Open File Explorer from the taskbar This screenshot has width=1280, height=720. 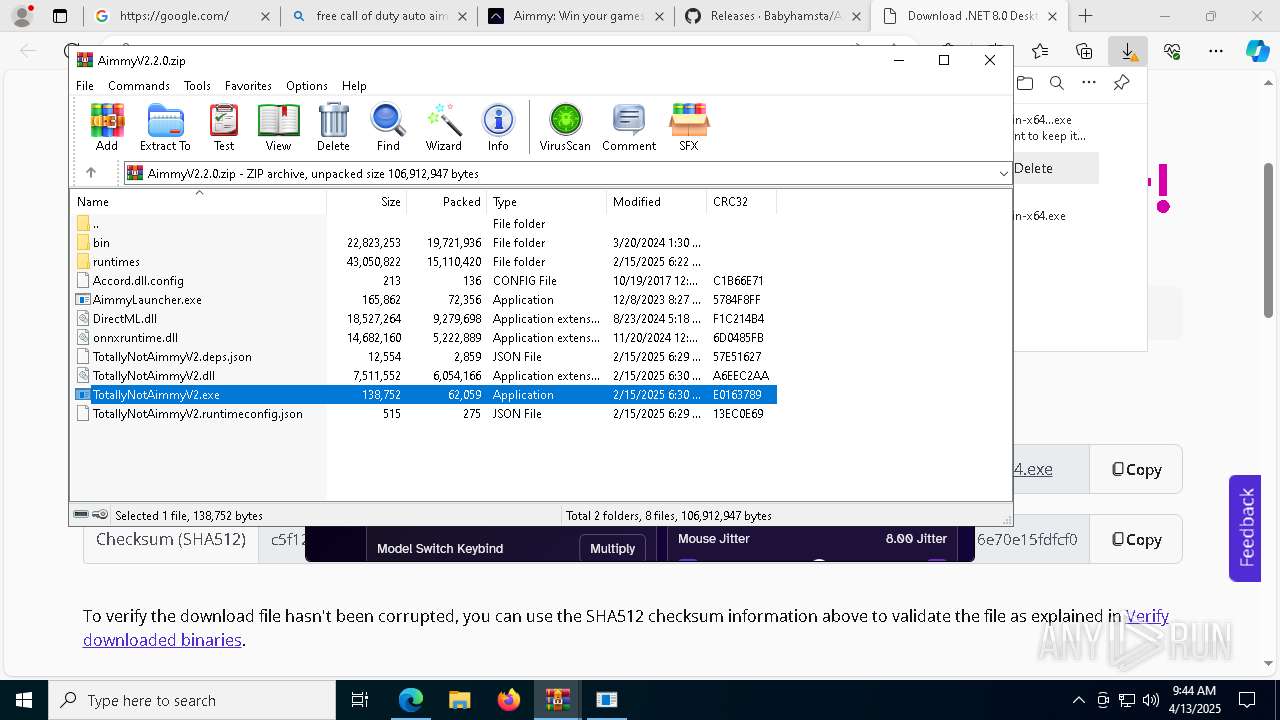click(x=460, y=700)
